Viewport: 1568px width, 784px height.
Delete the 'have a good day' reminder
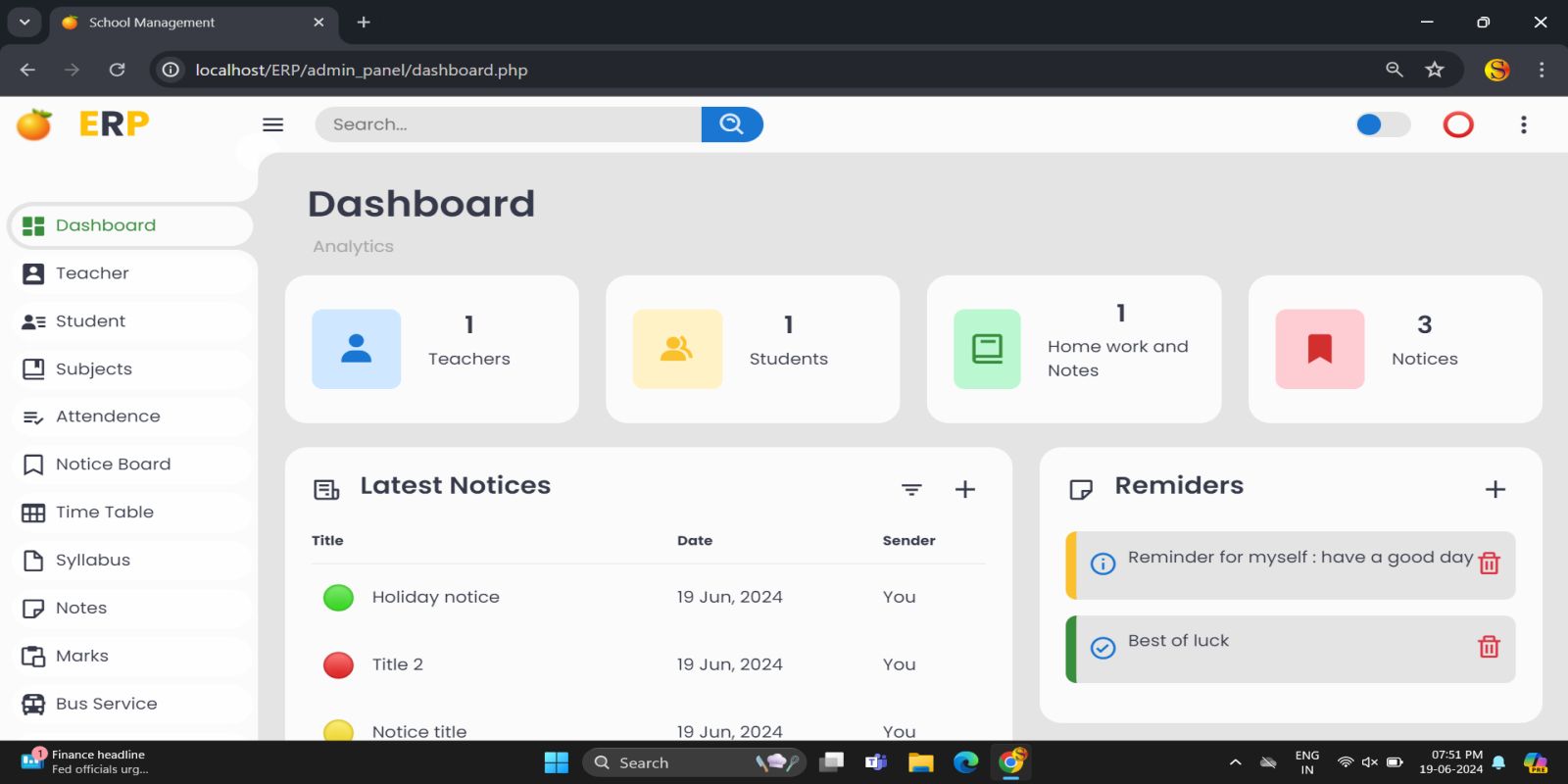click(x=1490, y=563)
